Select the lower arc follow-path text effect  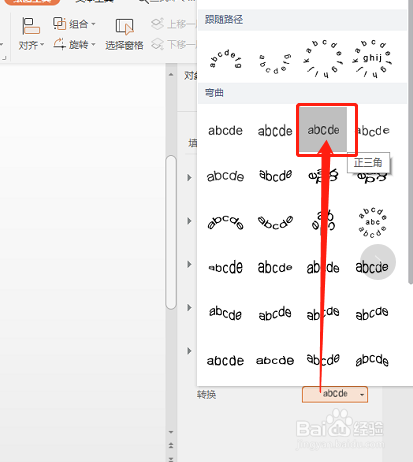point(275,63)
